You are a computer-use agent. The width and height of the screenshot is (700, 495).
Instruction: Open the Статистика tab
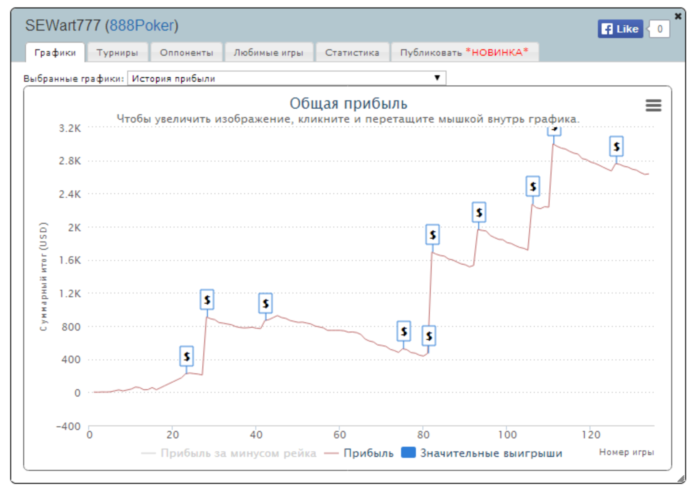click(352, 53)
